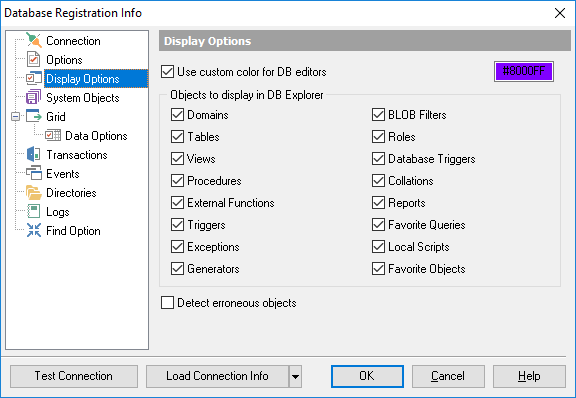Uncheck Local Scripts checkbox

378,247
